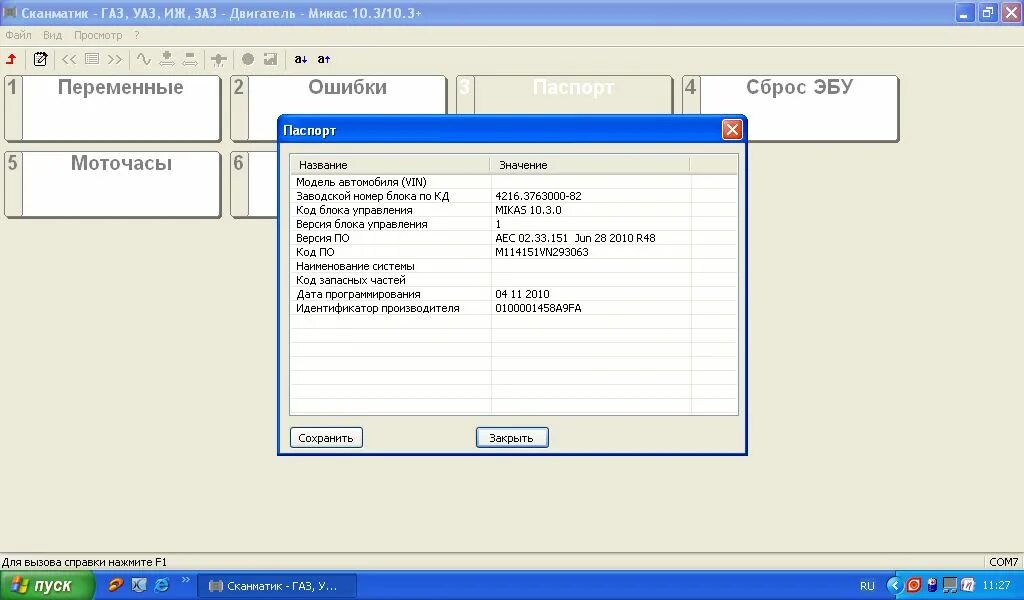Open the Пуск start menu
Image resolution: width=1024 pixels, height=600 pixels.
(46, 586)
